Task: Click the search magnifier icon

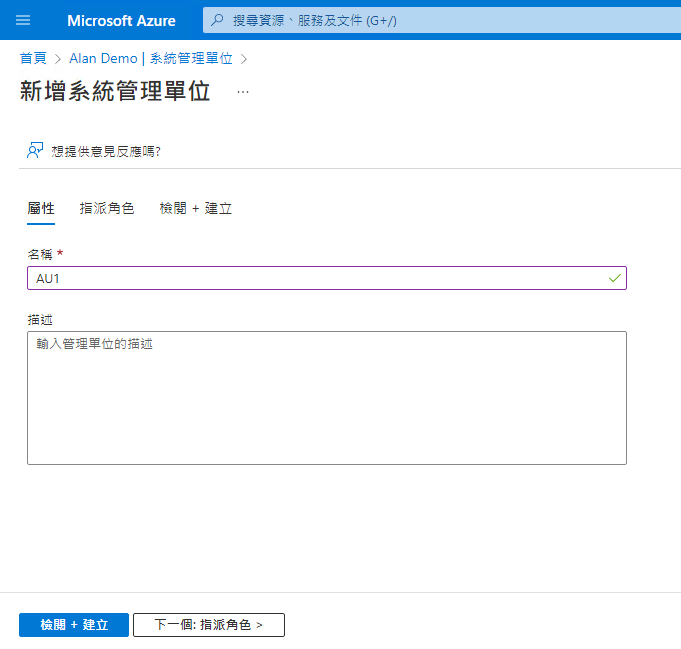Action: (x=217, y=20)
